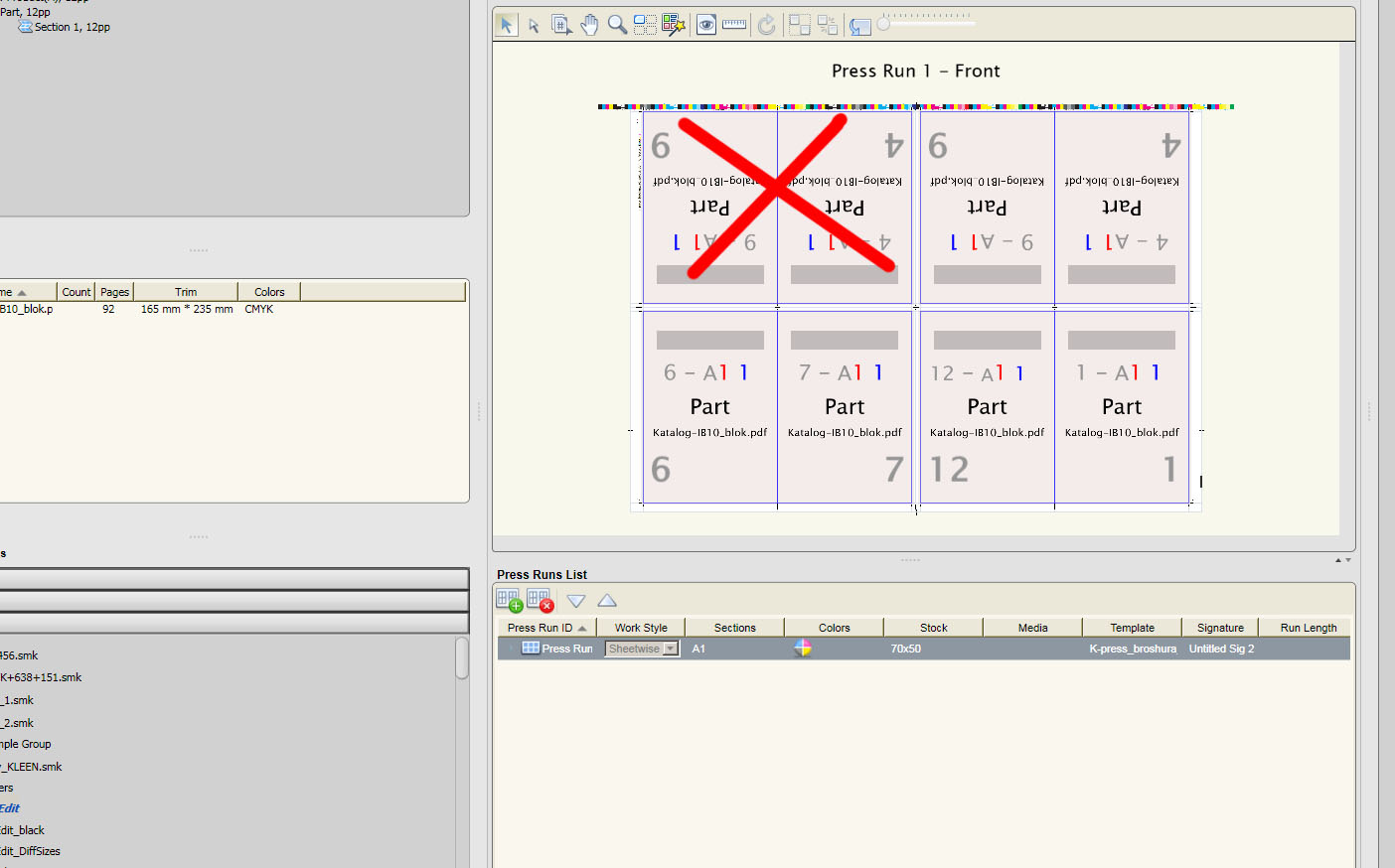
Task: Click the Press Run grid icon
Action: click(531, 649)
